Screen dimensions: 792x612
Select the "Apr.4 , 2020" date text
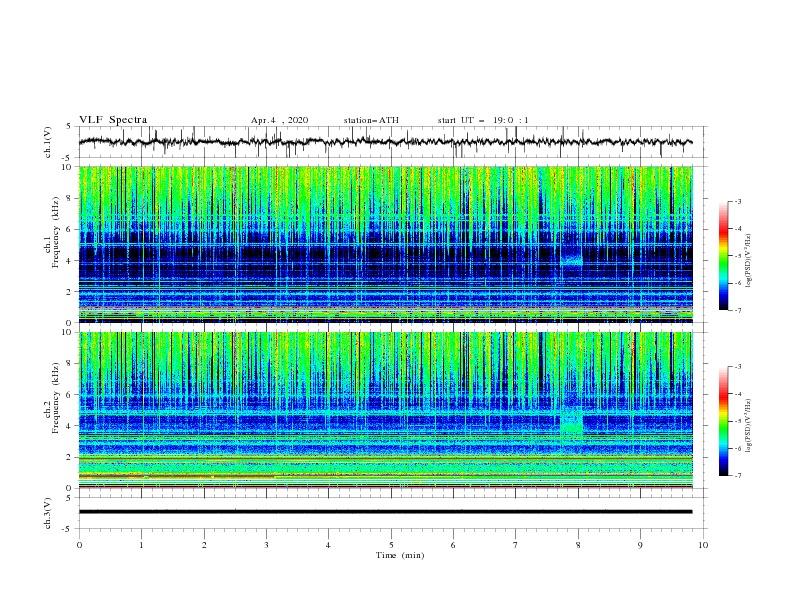(279, 120)
